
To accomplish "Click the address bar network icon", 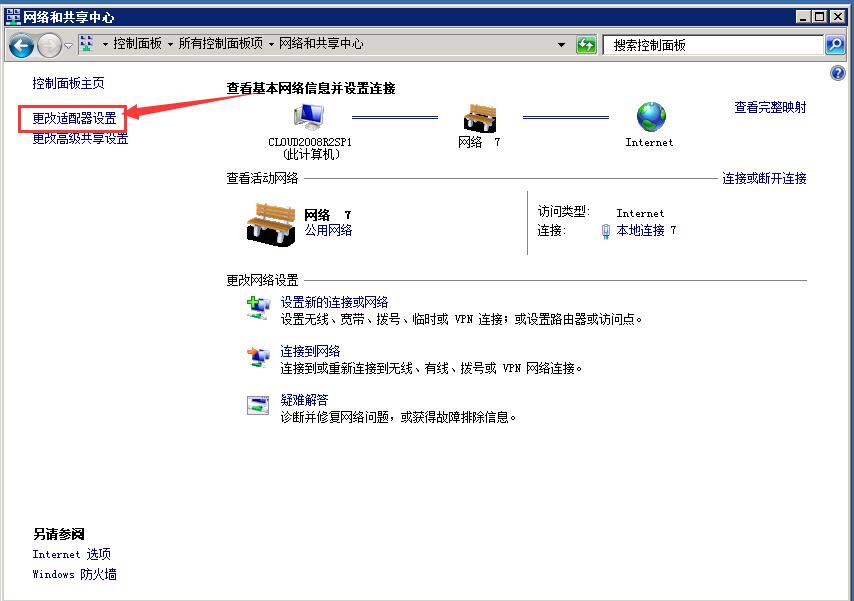I will point(87,44).
